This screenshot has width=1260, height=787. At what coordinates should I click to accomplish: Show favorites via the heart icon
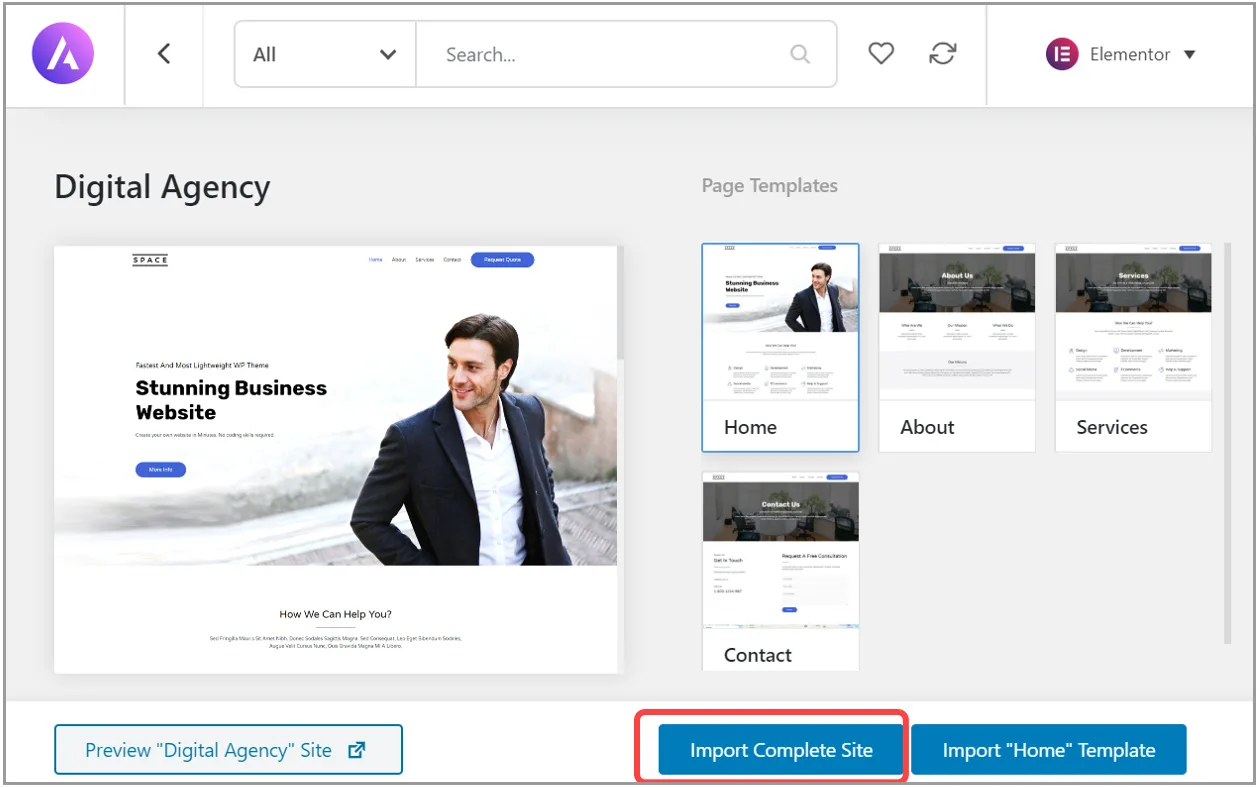click(x=881, y=54)
